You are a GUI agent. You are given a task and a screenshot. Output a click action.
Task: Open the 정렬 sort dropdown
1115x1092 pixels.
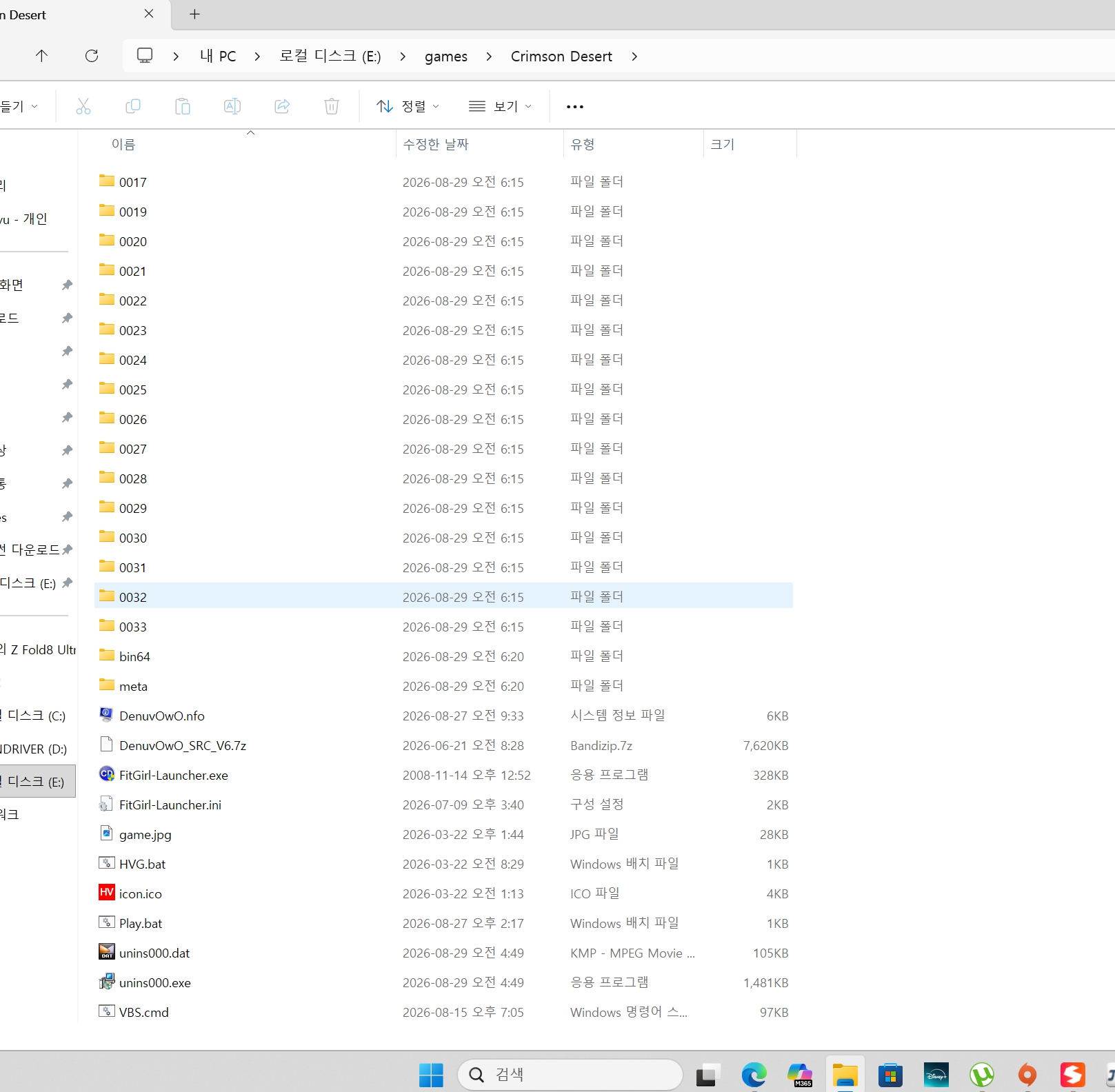pos(408,106)
